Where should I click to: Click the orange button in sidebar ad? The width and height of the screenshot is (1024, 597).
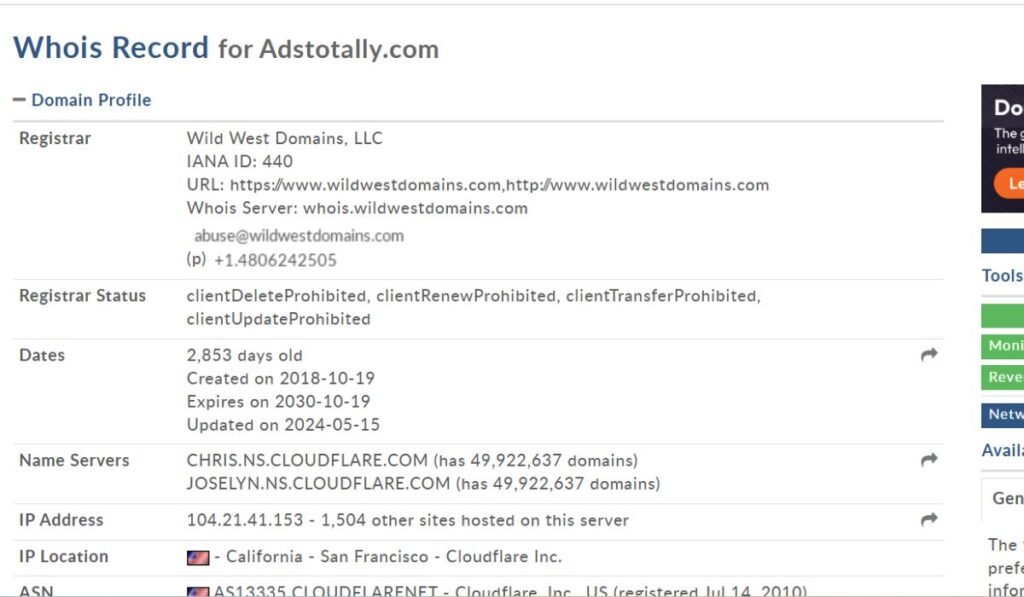[x=1009, y=184]
